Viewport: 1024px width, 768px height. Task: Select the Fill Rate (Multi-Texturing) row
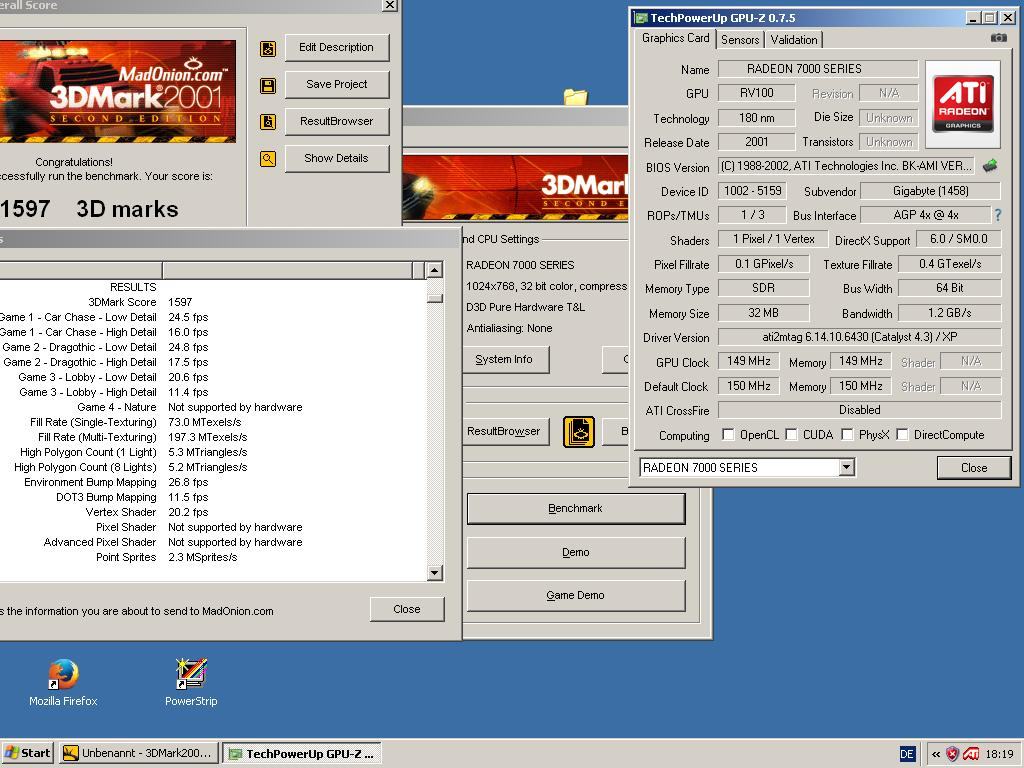[x=213, y=438]
